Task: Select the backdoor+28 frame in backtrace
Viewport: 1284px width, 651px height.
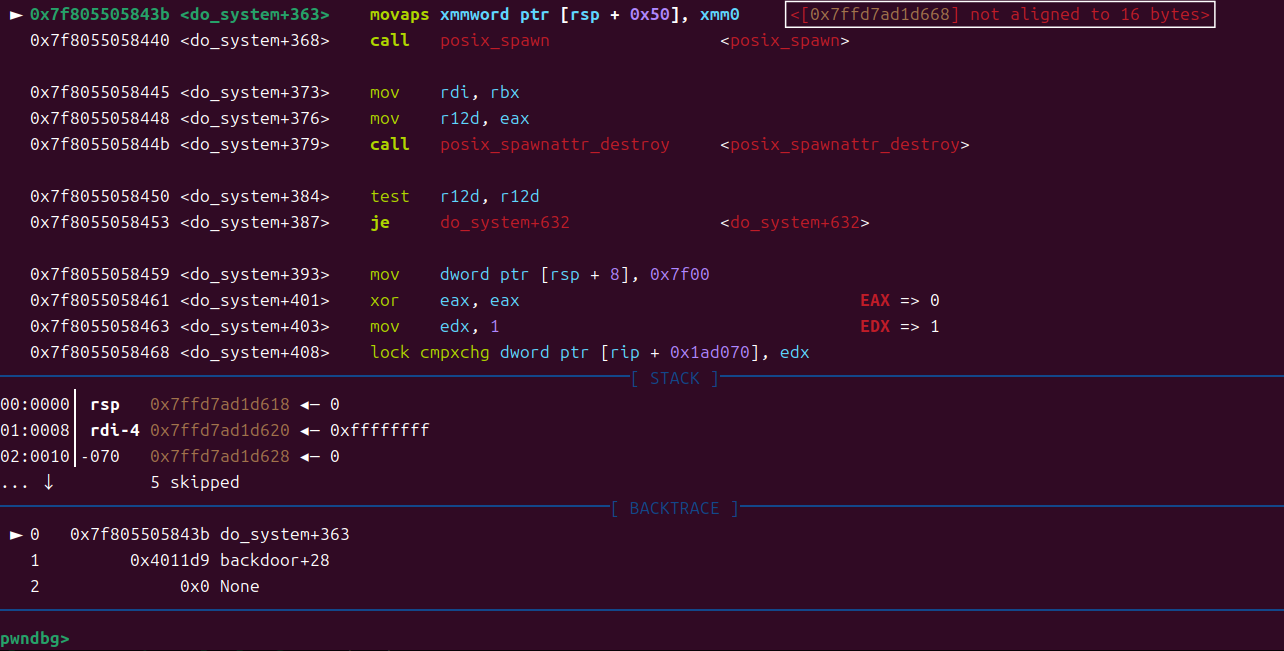Action: pyautogui.click(x=274, y=561)
